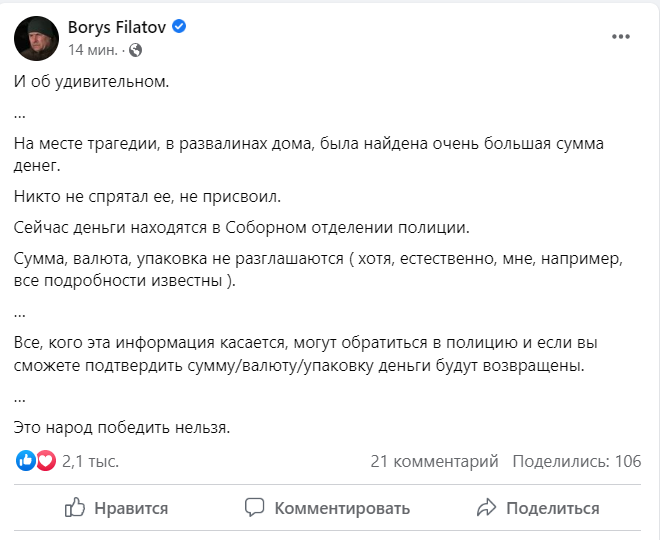This screenshot has height=540, width=660.
Task: Click the sentence "Это народ победить нельзя."
Action: pos(122,428)
